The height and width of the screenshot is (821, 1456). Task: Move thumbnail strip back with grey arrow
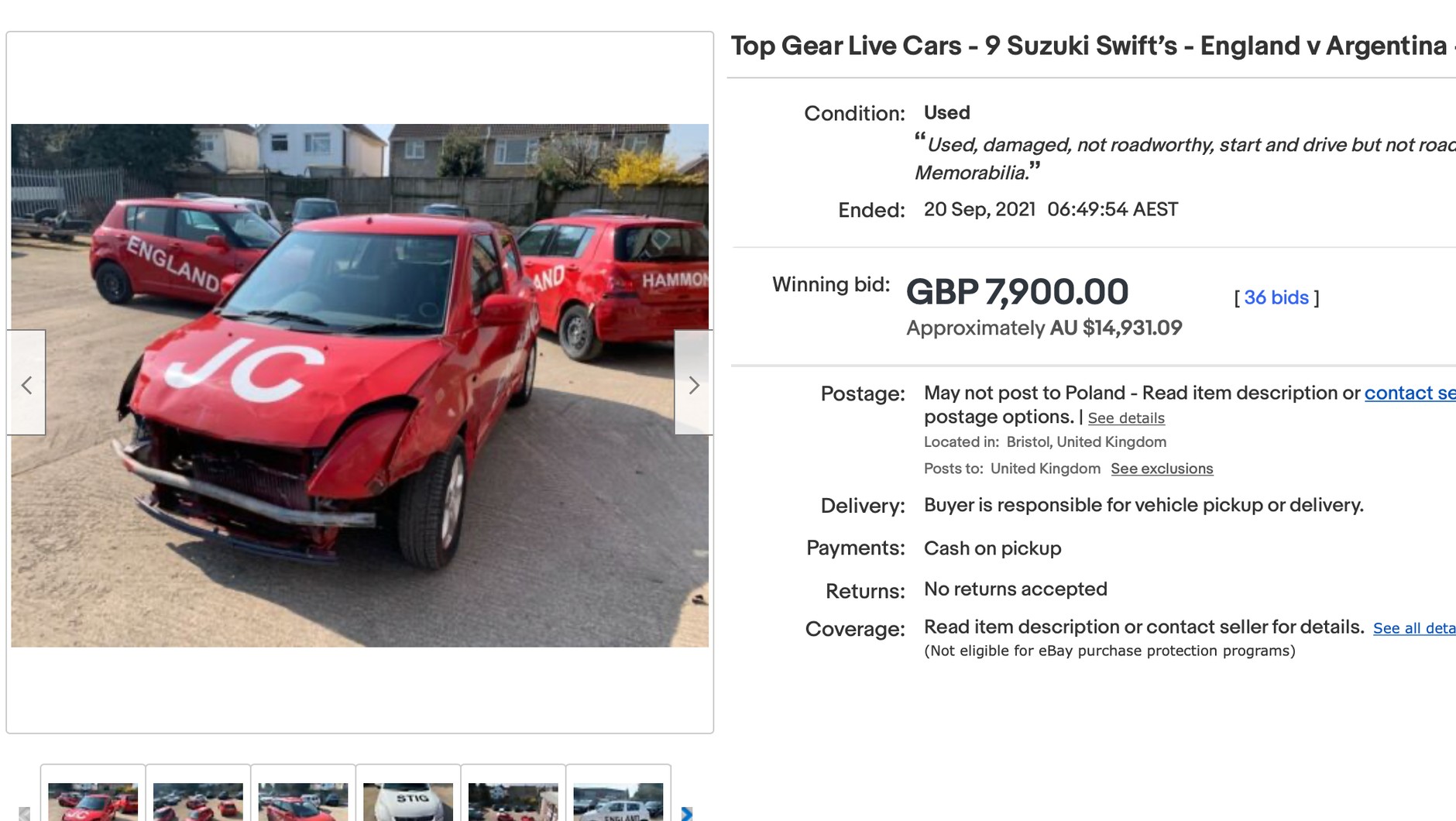25,813
